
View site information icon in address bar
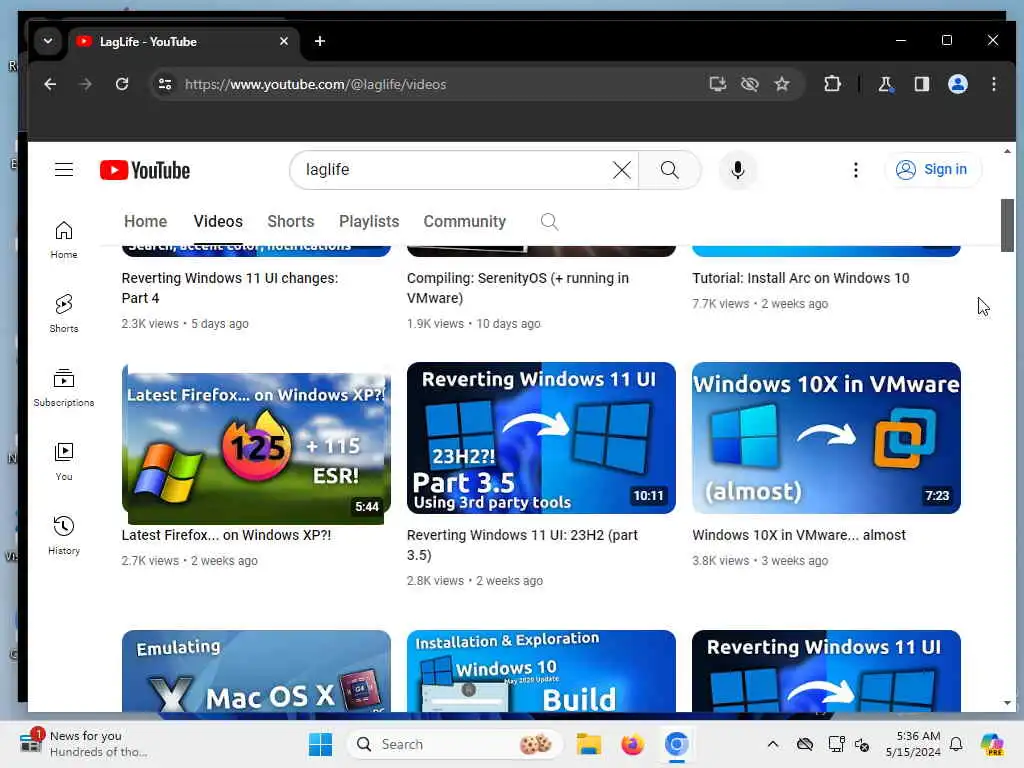coord(165,84)
